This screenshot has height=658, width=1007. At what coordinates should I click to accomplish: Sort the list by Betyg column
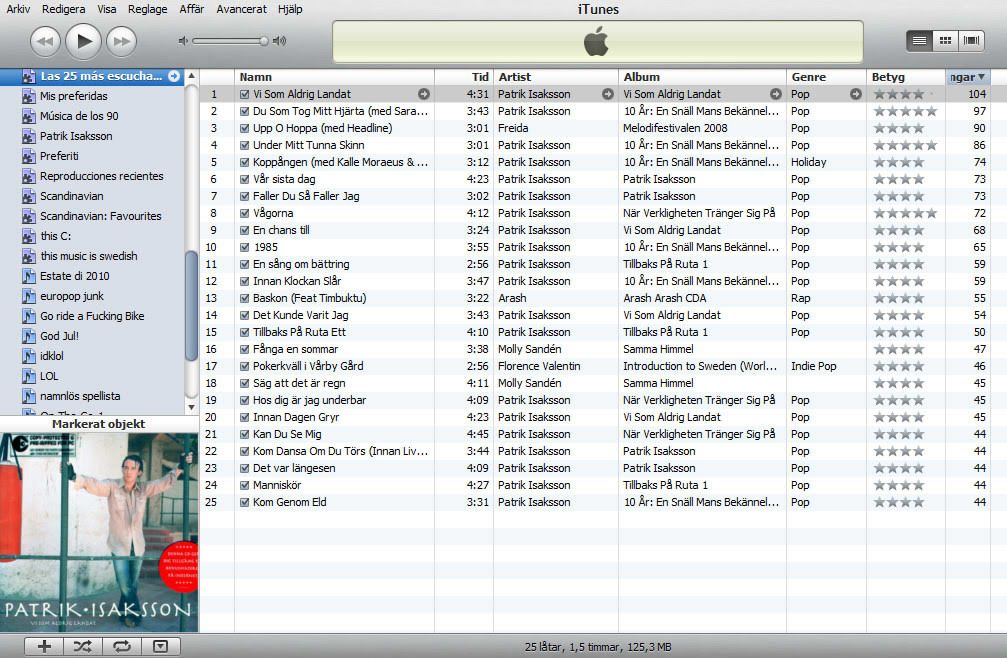[x=906, y=77]
